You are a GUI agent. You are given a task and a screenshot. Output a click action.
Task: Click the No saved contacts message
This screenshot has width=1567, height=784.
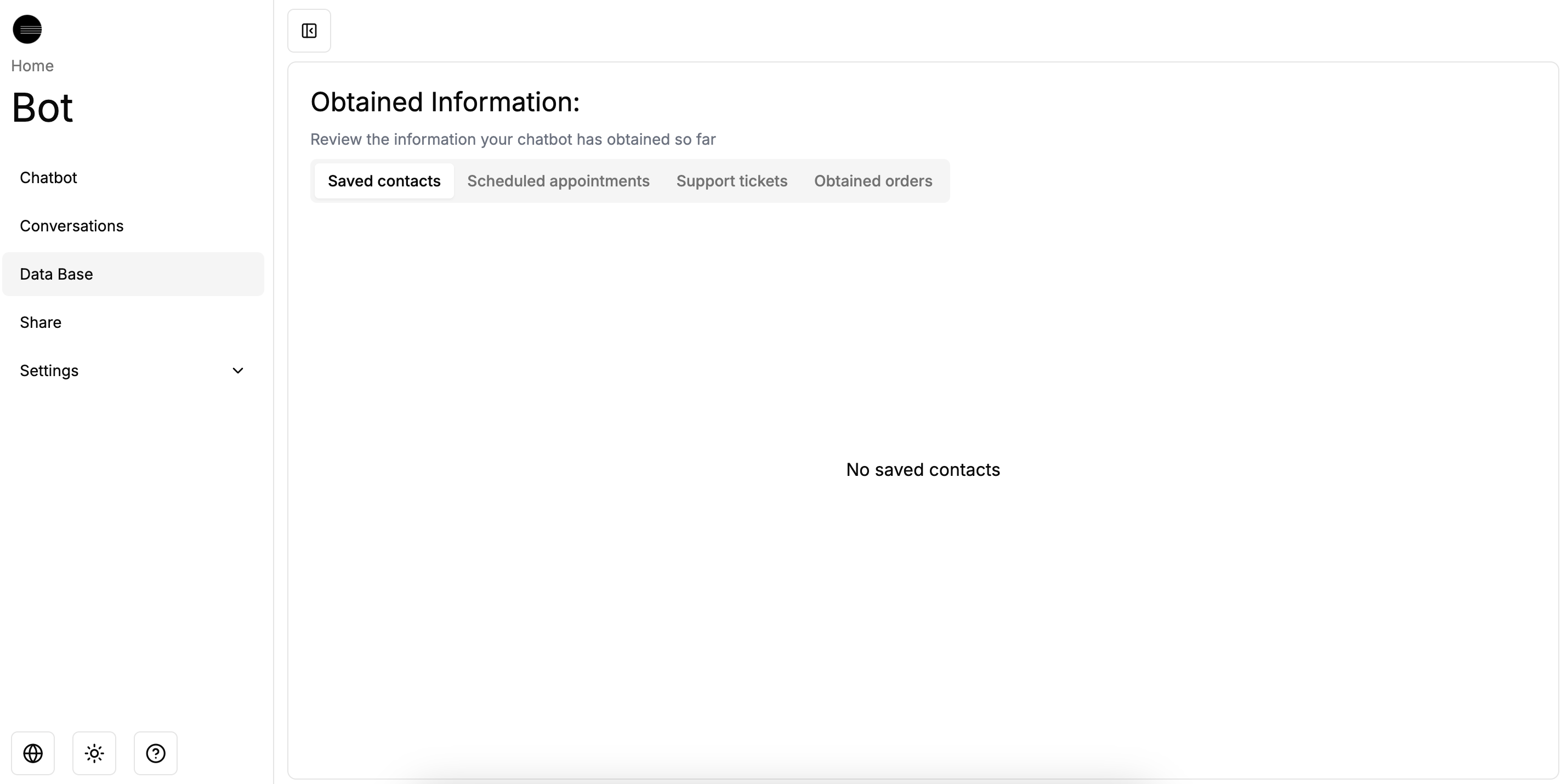923,469
